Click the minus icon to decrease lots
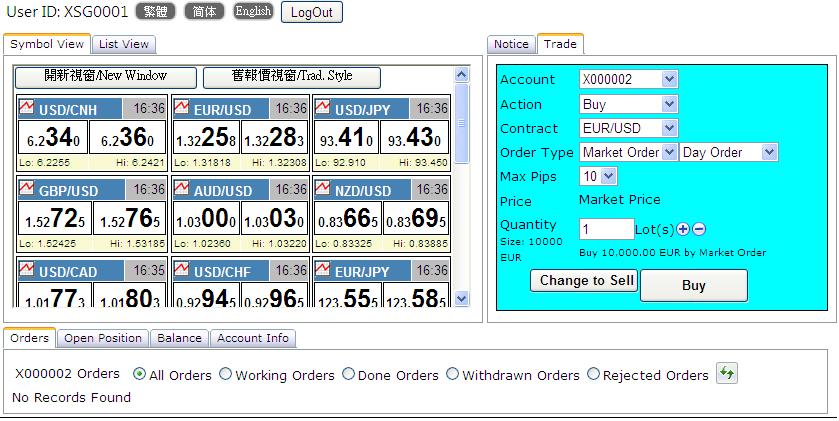 point(699,229)
